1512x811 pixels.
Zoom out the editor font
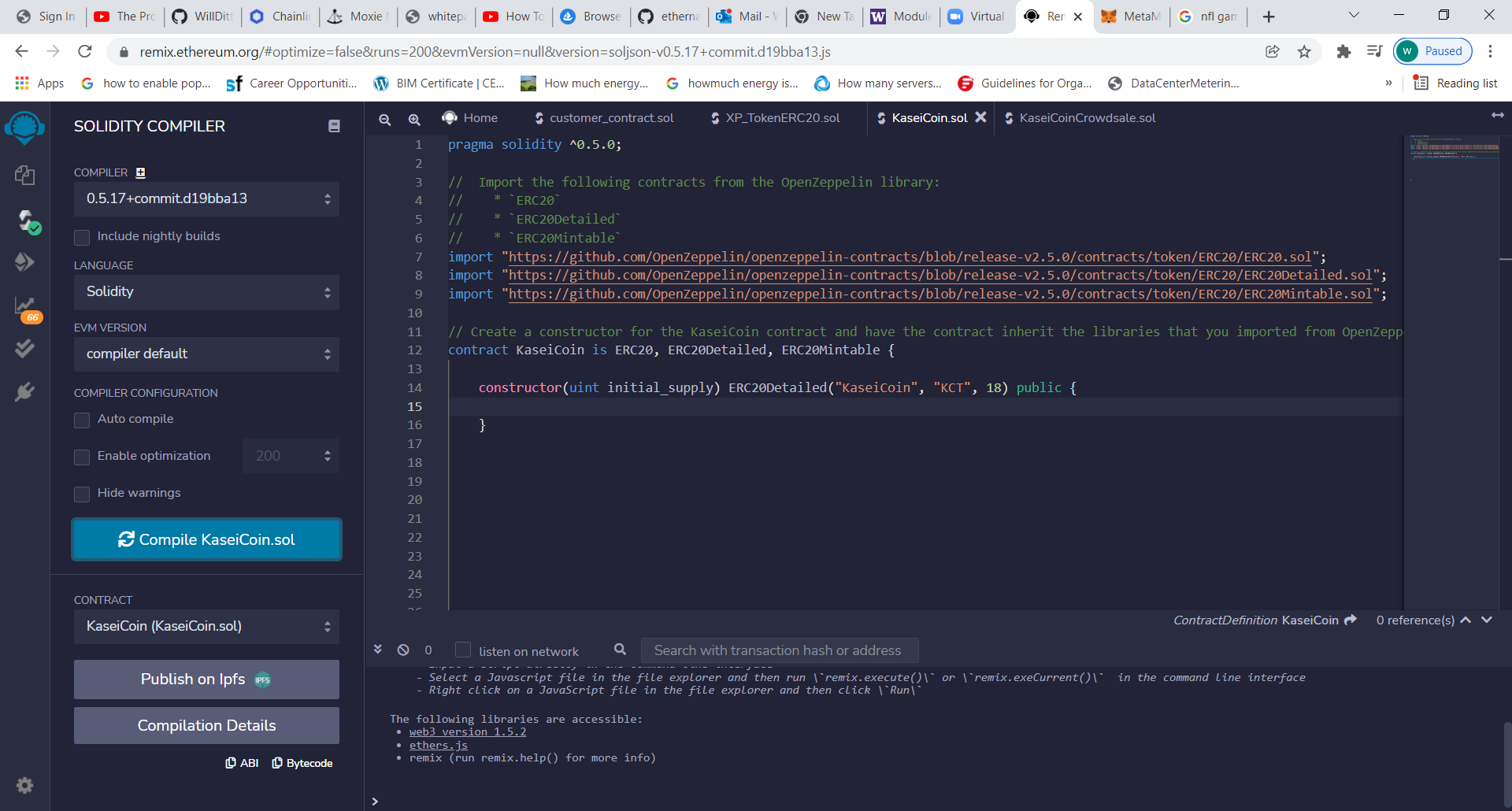pyautogui.click(x=384, y=119)
